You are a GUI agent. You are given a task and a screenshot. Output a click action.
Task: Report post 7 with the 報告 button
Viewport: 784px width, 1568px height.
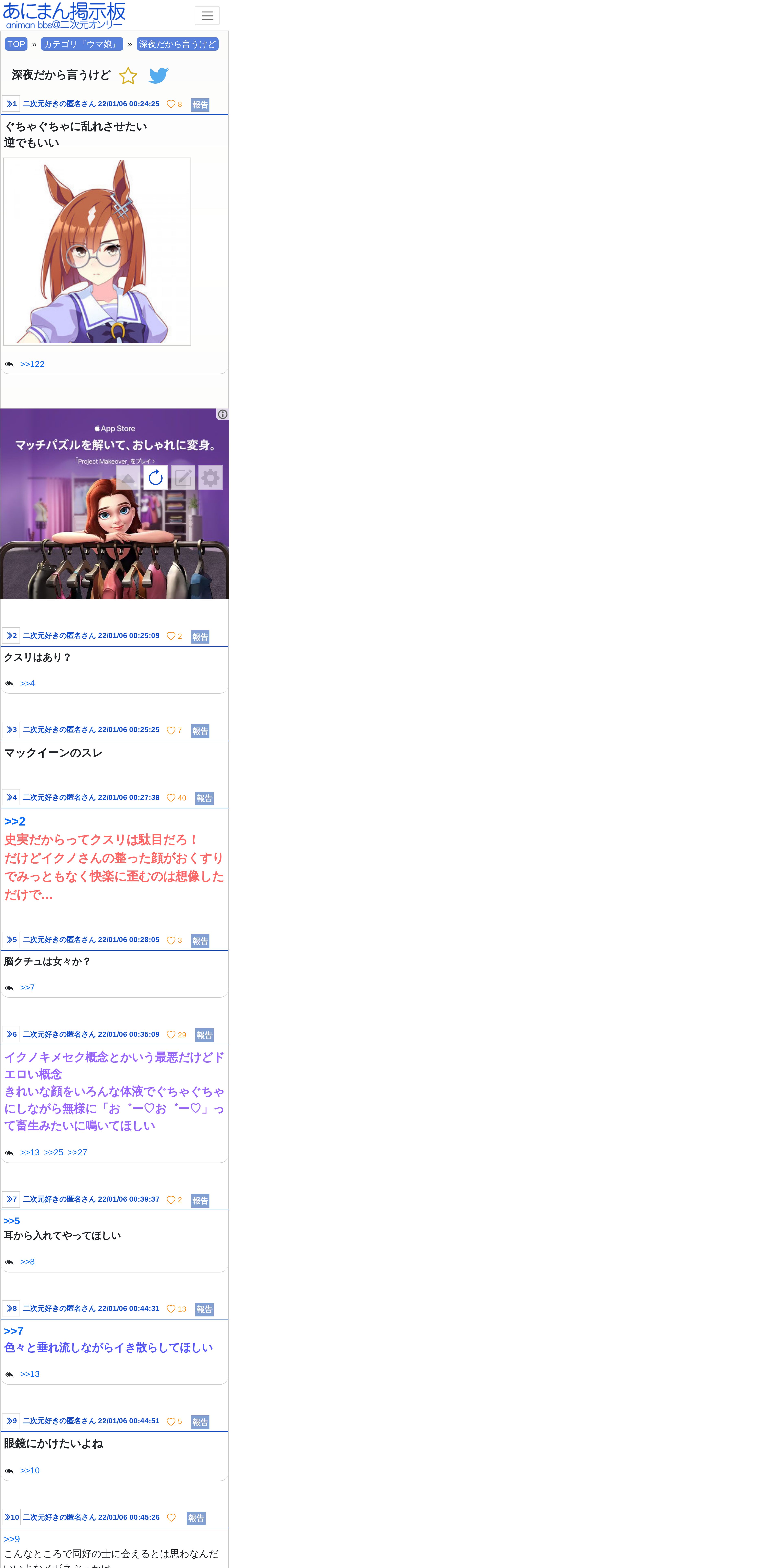(200, 1200)
